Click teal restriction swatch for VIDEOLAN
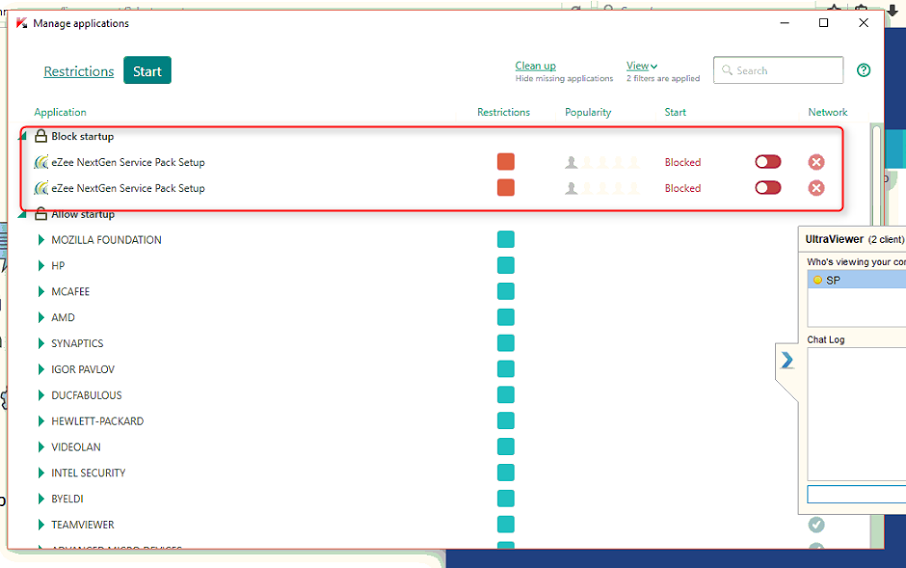Image resolution: width=906 pixels, height=568 pixels. point(506,447)
